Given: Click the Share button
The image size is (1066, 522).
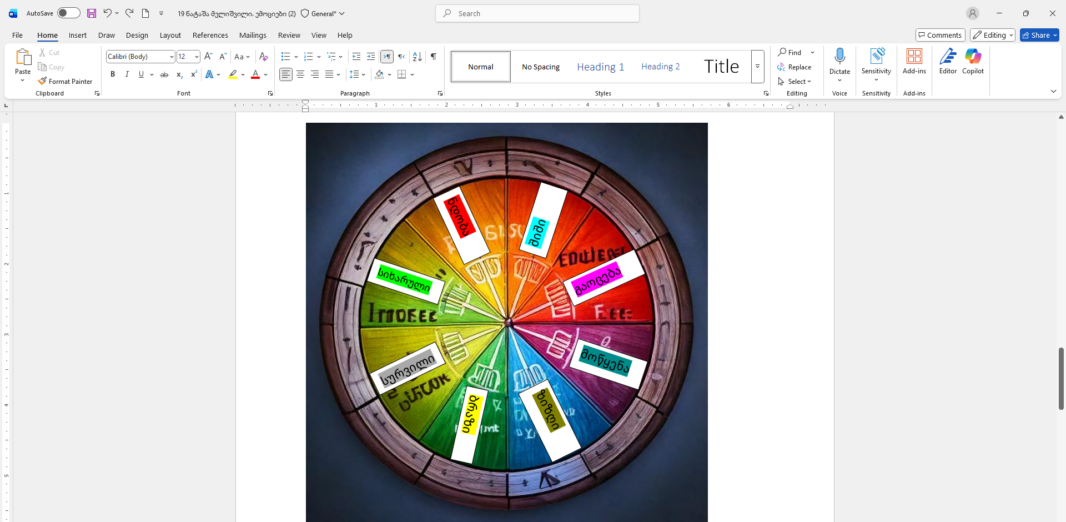Looking at the screenshot, I should [1039, 35].
